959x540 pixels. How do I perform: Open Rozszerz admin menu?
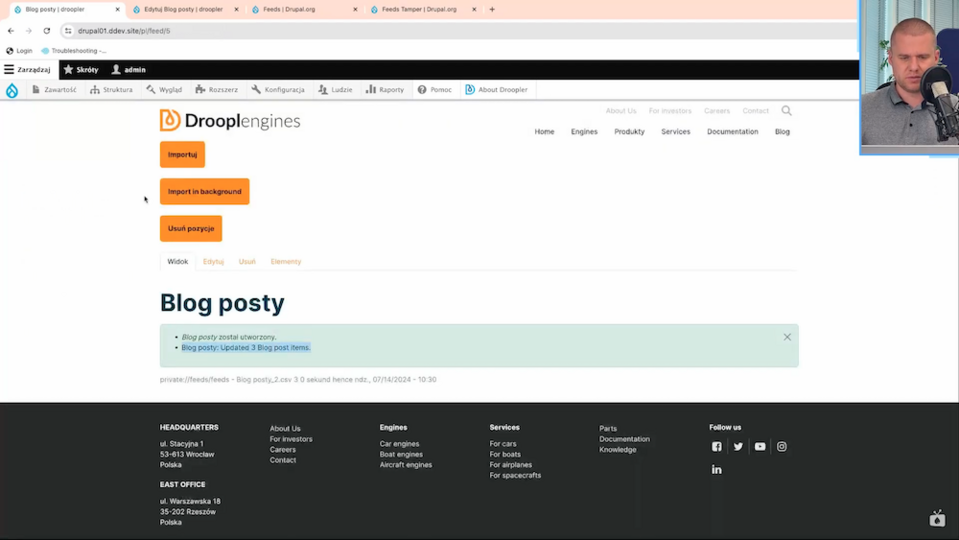[217, 89]
